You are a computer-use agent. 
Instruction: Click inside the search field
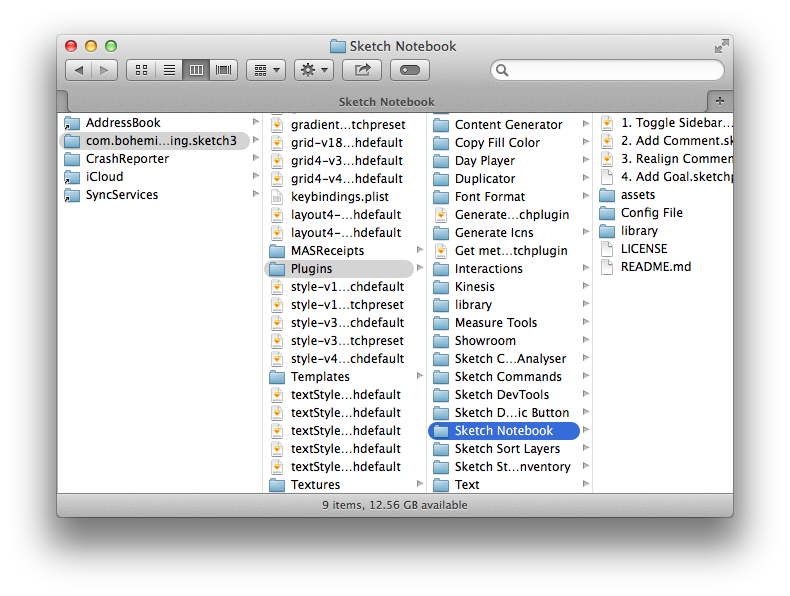pos(608,70)
